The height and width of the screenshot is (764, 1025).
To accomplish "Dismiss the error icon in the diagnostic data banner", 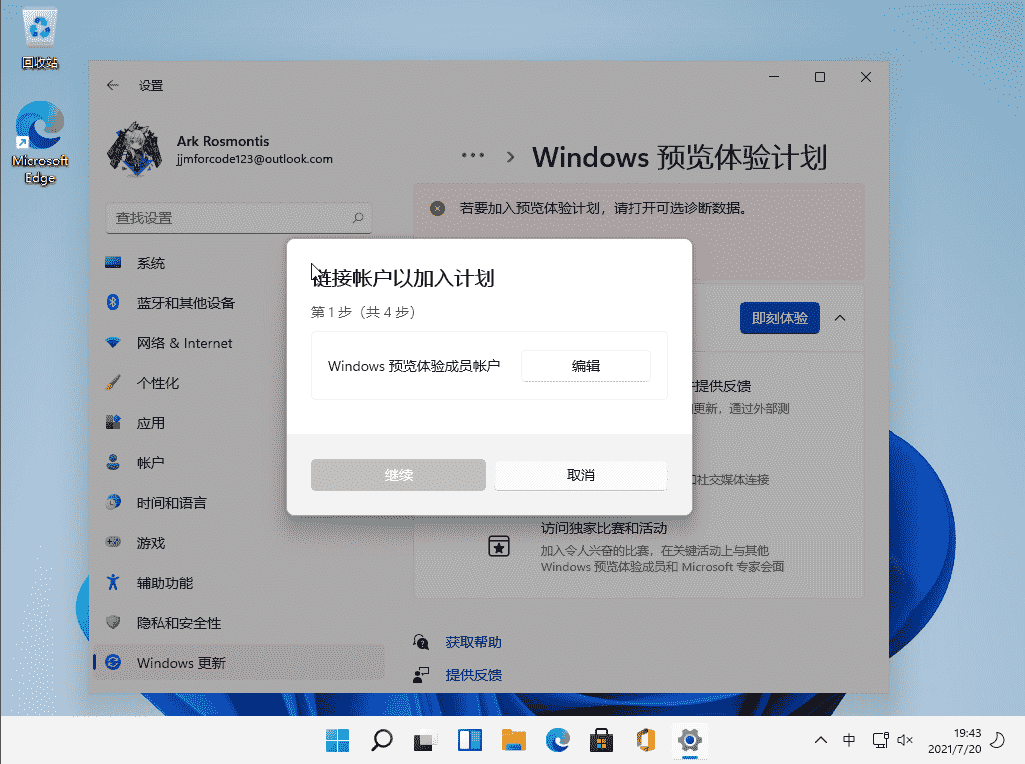I will click(x=437, y=208).
